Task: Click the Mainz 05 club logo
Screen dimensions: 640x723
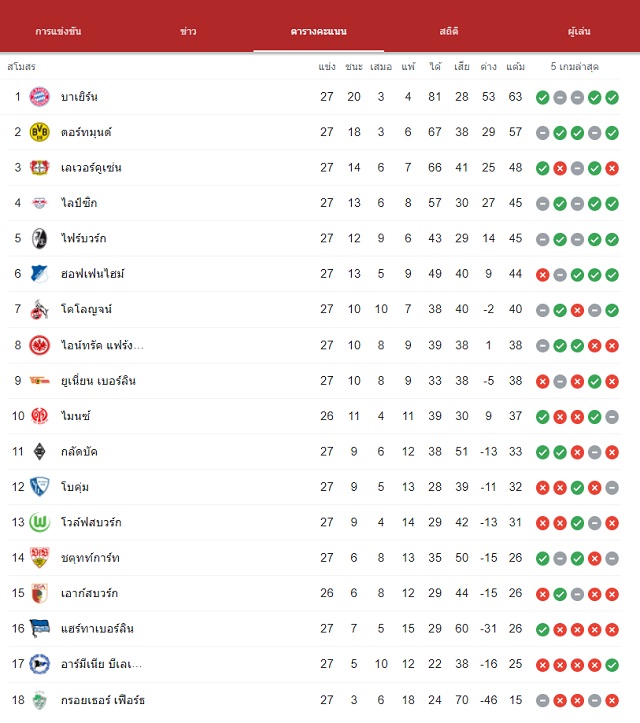Action: [40, 416]
